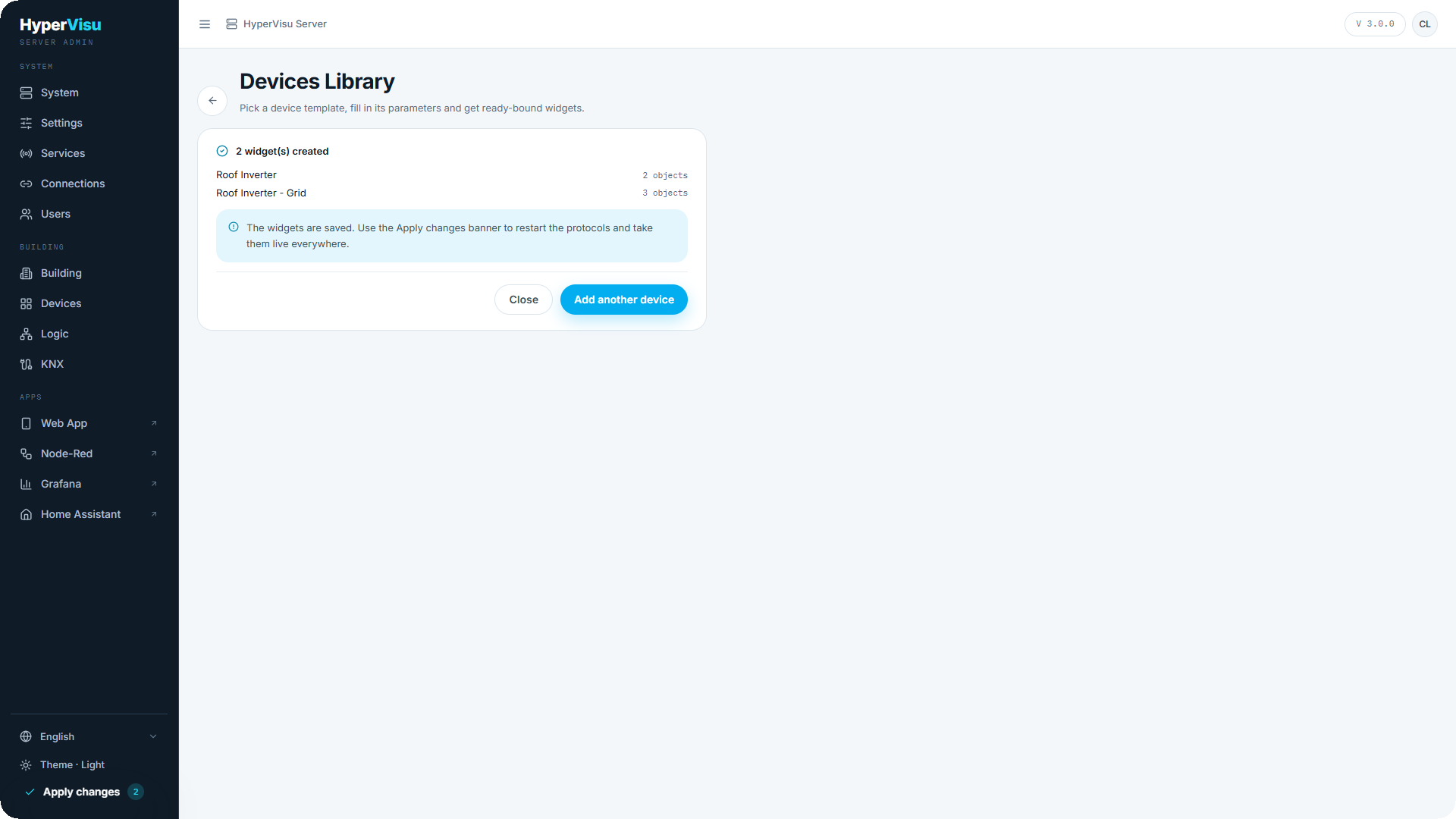This screenshot has height=819, width=1456.
Task: Click the Web App phone icon
Action: coord(26,423)
